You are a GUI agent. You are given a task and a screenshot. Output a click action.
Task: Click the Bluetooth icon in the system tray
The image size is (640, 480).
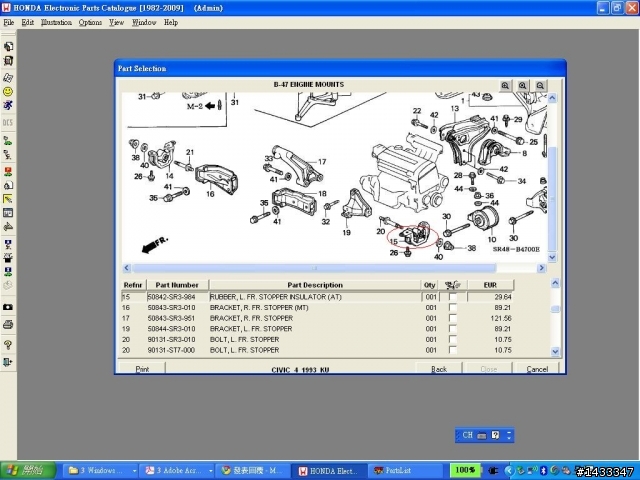[x=543, y=470]
